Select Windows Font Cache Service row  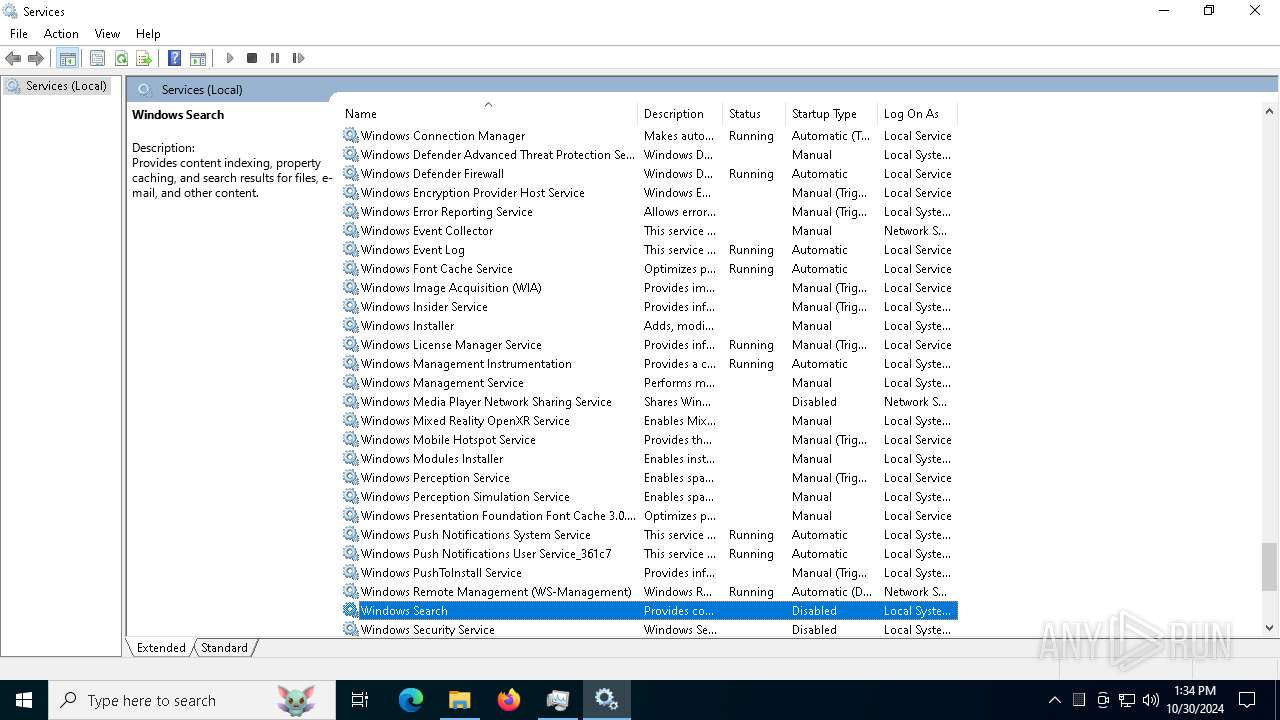click(x=649, y=269)
